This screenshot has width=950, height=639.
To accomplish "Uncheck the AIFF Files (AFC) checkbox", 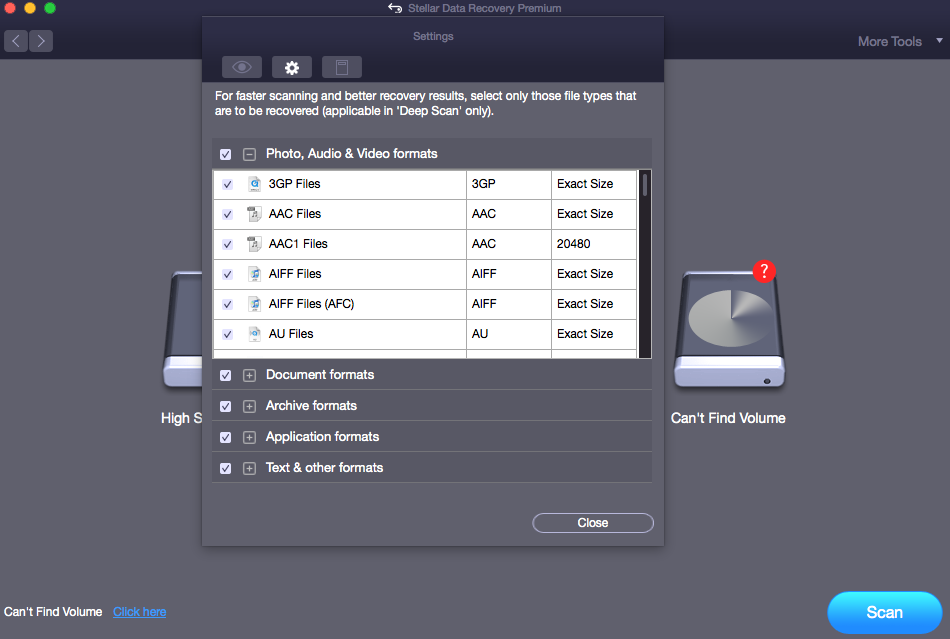I will coord(227,304).
